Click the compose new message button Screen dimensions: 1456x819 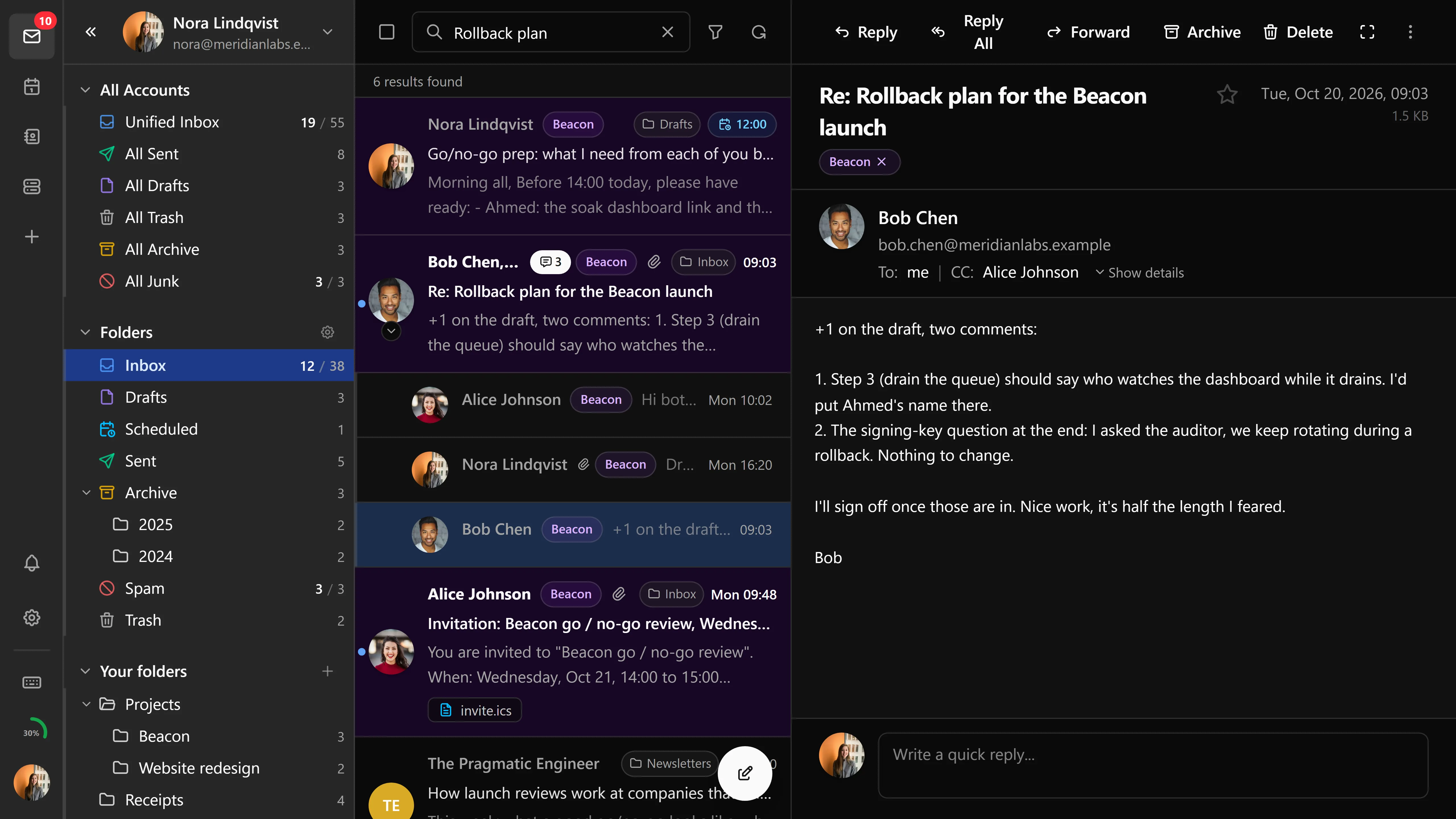(745, 773)
